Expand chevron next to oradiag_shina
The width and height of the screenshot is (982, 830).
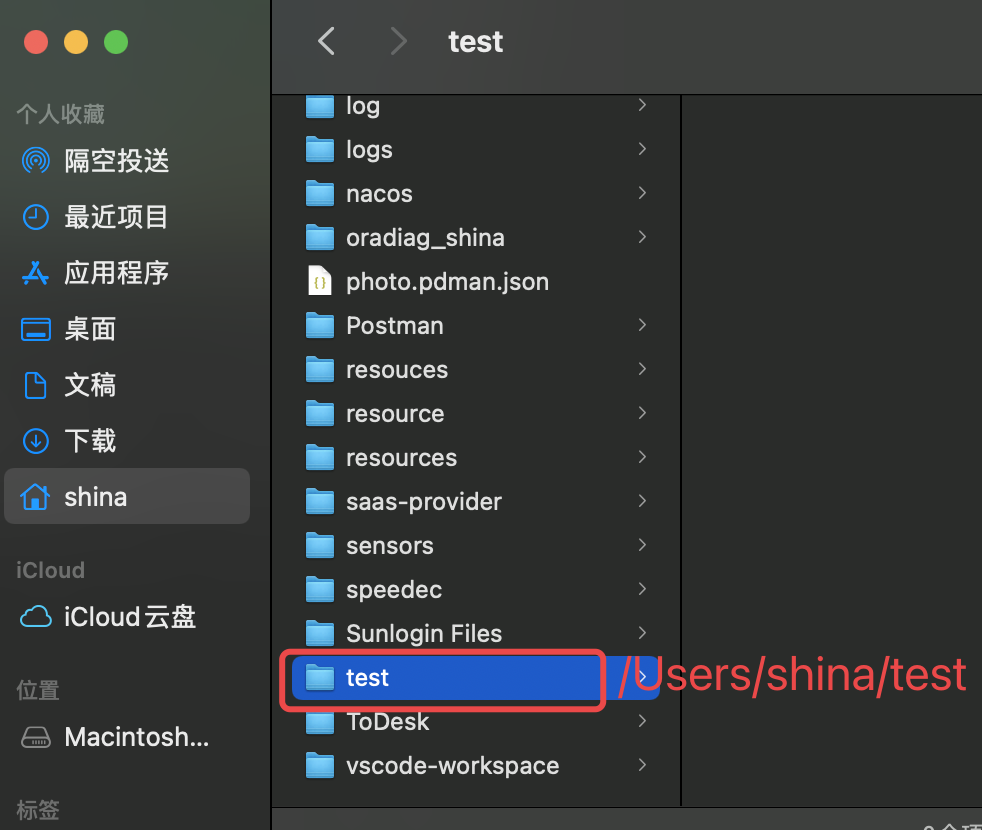(x=642, y=237)
